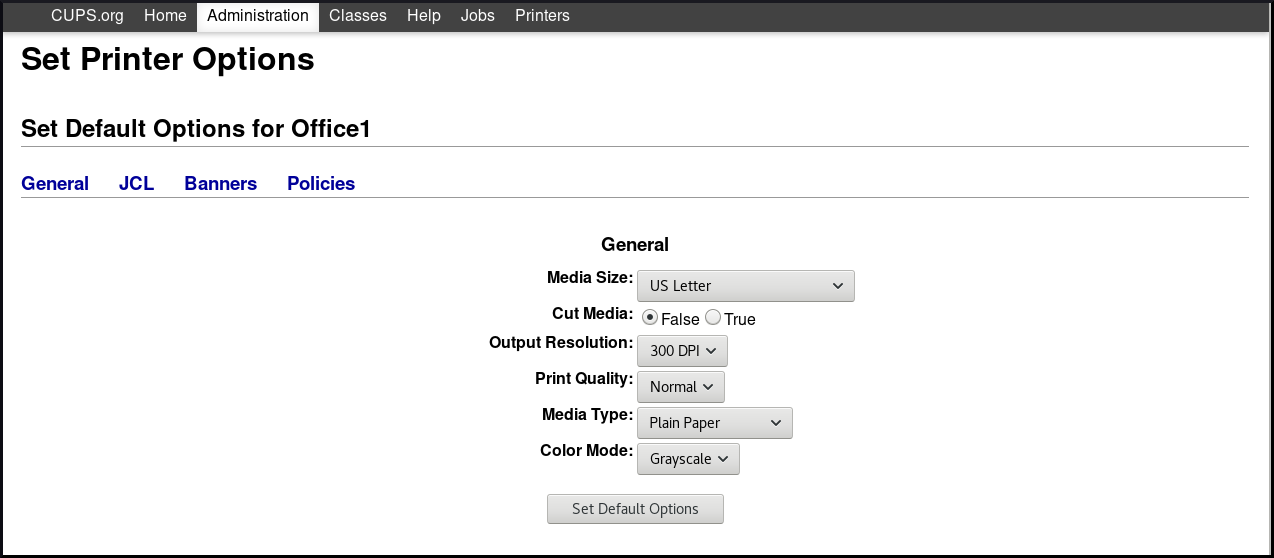The width and height of the screenshot is (1274, 558).
Task: Jump to the General options section link
Action: [x=55, y=184]
